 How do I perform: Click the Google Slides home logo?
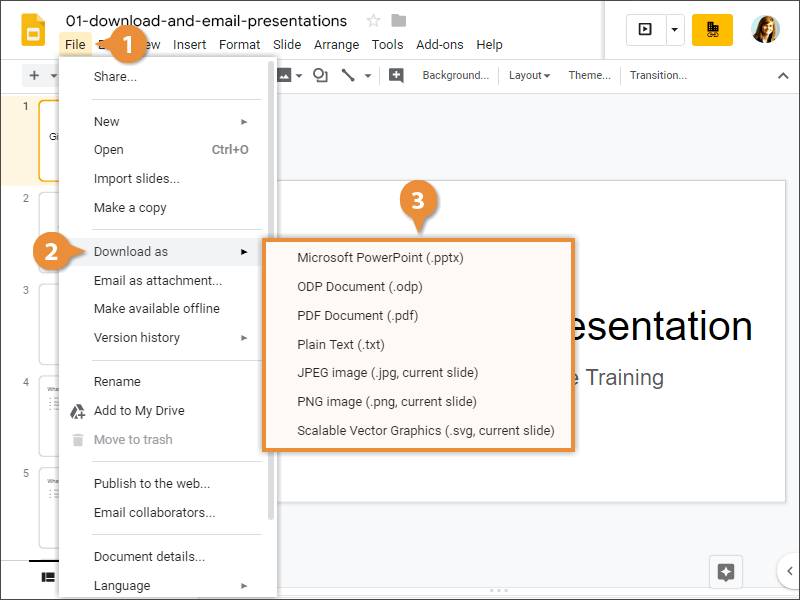coord(34,31)
